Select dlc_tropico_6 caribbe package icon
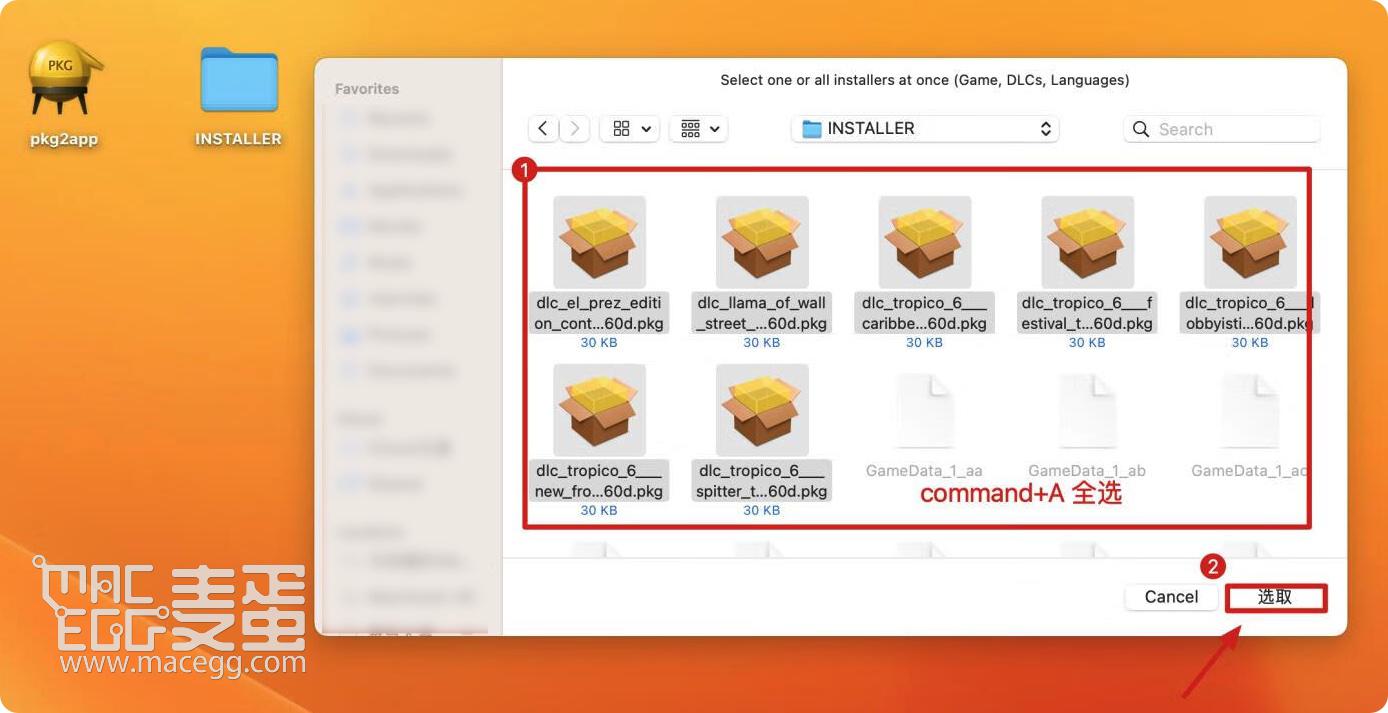This screenshot has width=1388, height=713. [x=925, y=241]
